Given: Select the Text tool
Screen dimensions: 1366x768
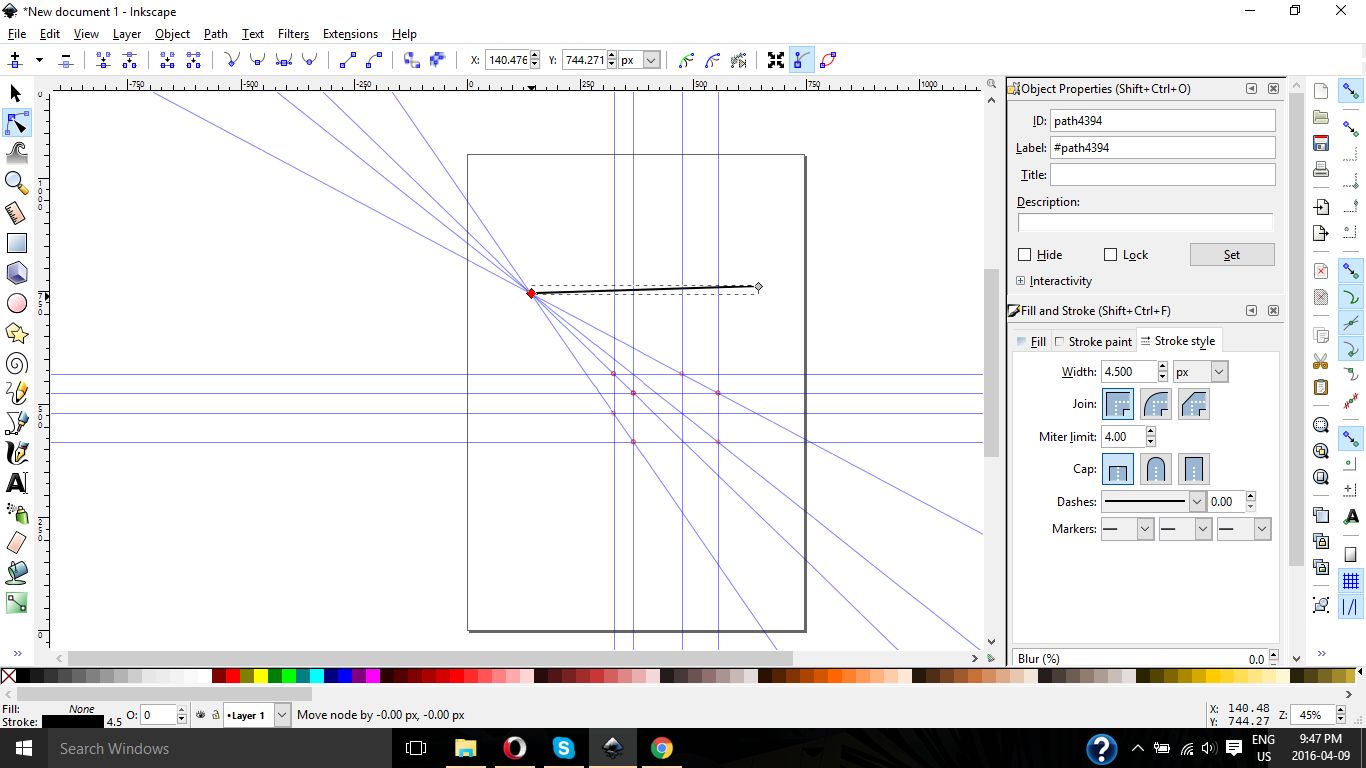Looking at the screenshot, I should click(x=16, y=482).
